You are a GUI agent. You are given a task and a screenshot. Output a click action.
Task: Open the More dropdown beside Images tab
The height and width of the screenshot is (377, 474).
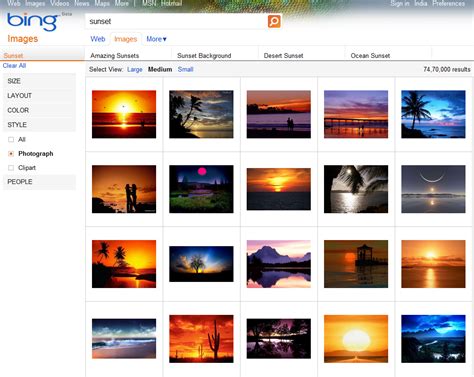[156, 39]
